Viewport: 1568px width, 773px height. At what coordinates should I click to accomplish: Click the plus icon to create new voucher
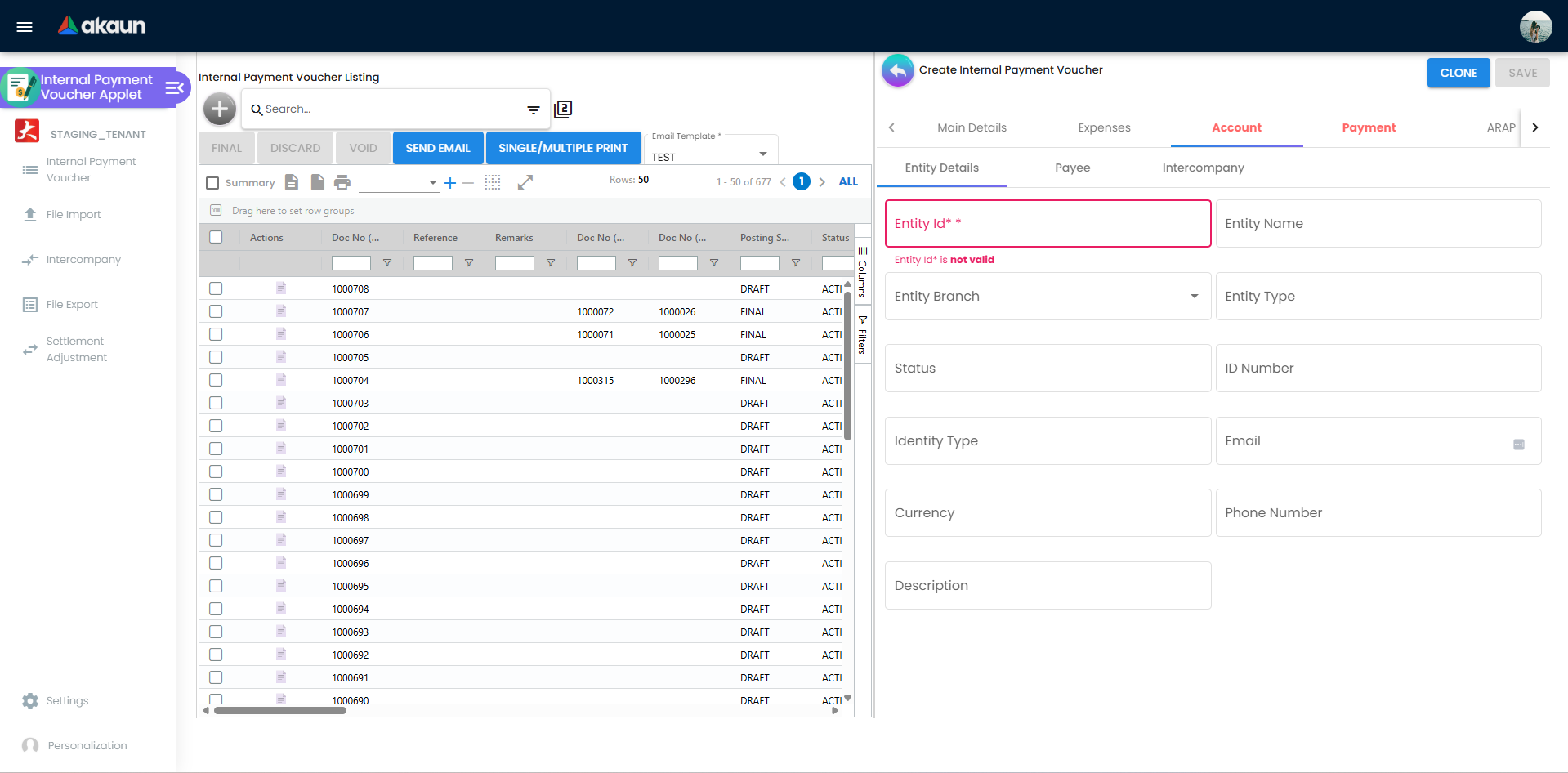coord(218,108)
